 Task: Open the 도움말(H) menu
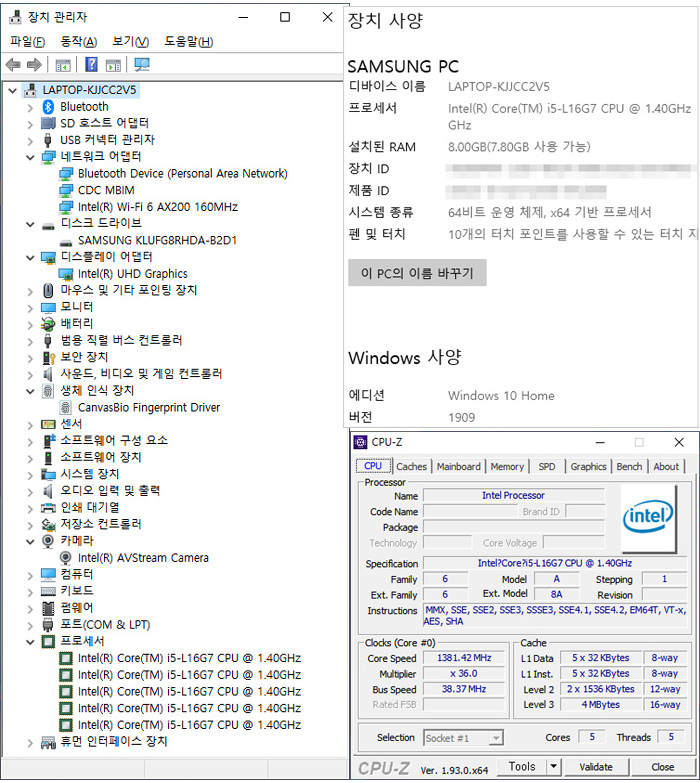click(189, 41)
